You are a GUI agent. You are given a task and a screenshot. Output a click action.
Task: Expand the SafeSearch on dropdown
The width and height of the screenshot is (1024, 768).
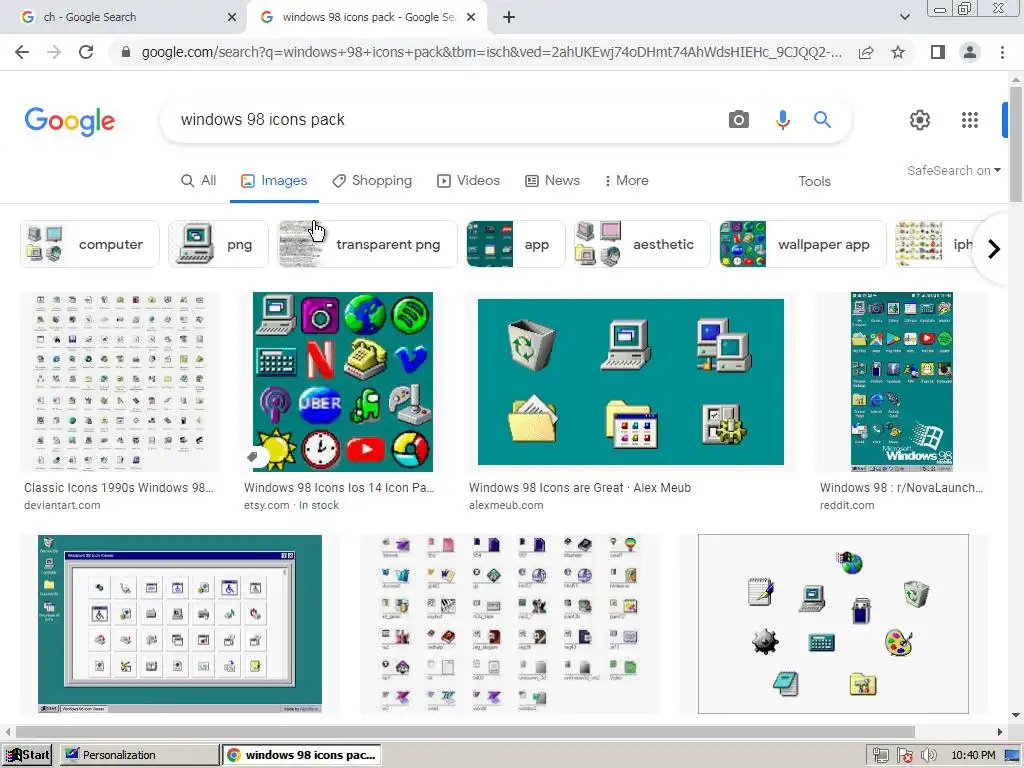click(x=953, y=170)
